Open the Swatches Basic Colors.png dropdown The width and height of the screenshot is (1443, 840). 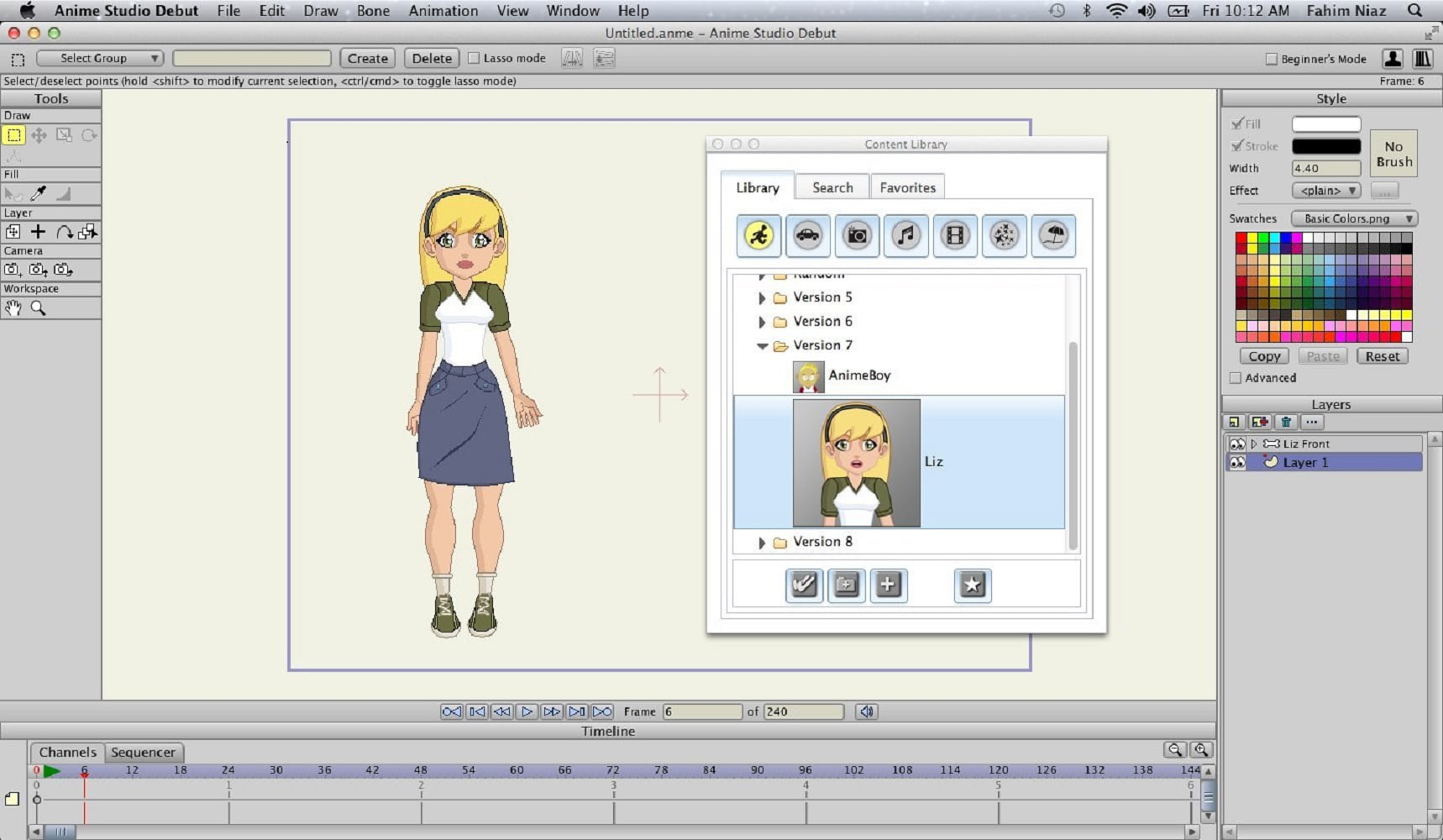click(1354, 218)
